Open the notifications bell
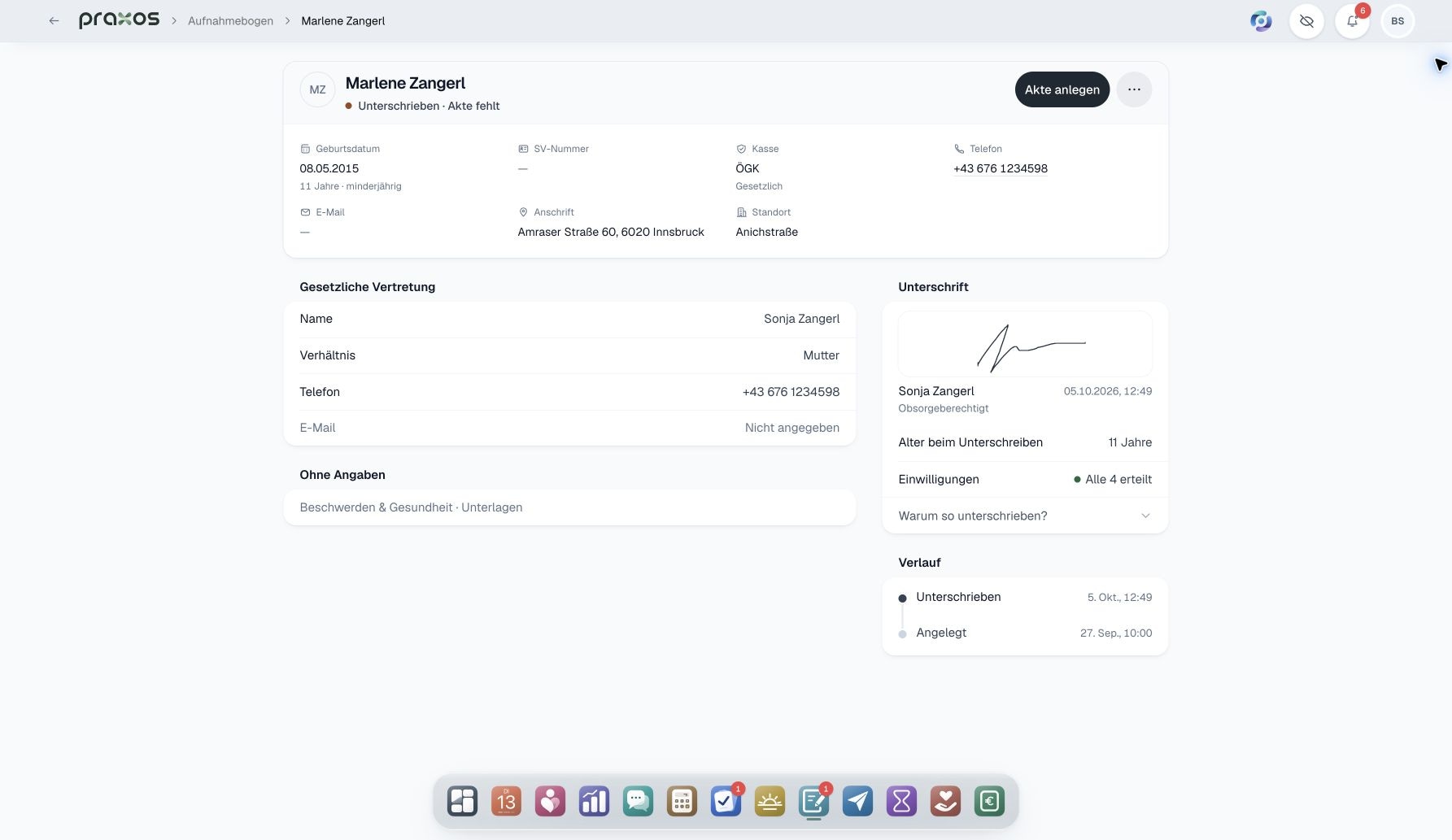The width and height of the screenshot is (1452, 840). click(1352, 21)
